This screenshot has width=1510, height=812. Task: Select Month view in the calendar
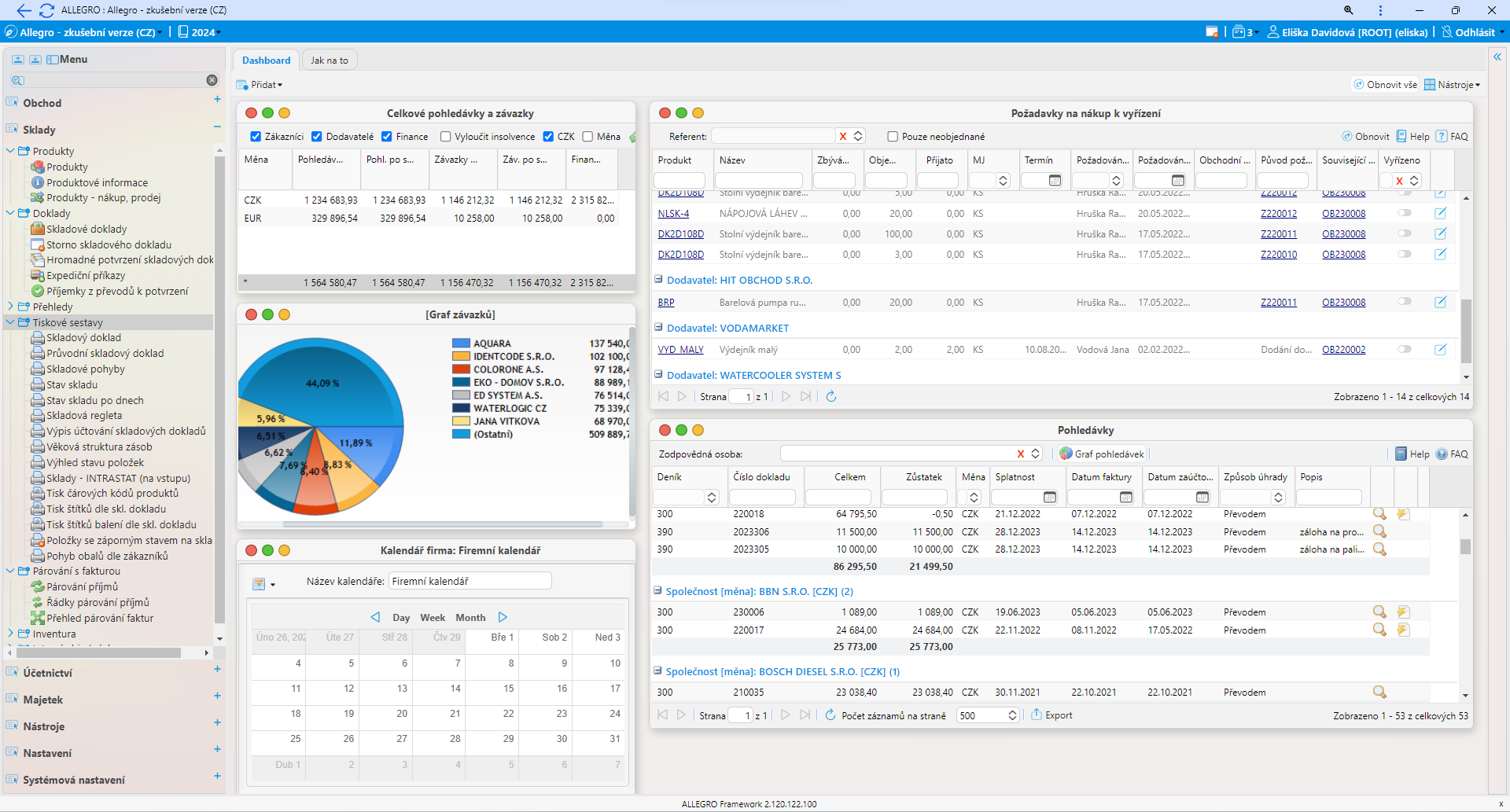[470, 618]
